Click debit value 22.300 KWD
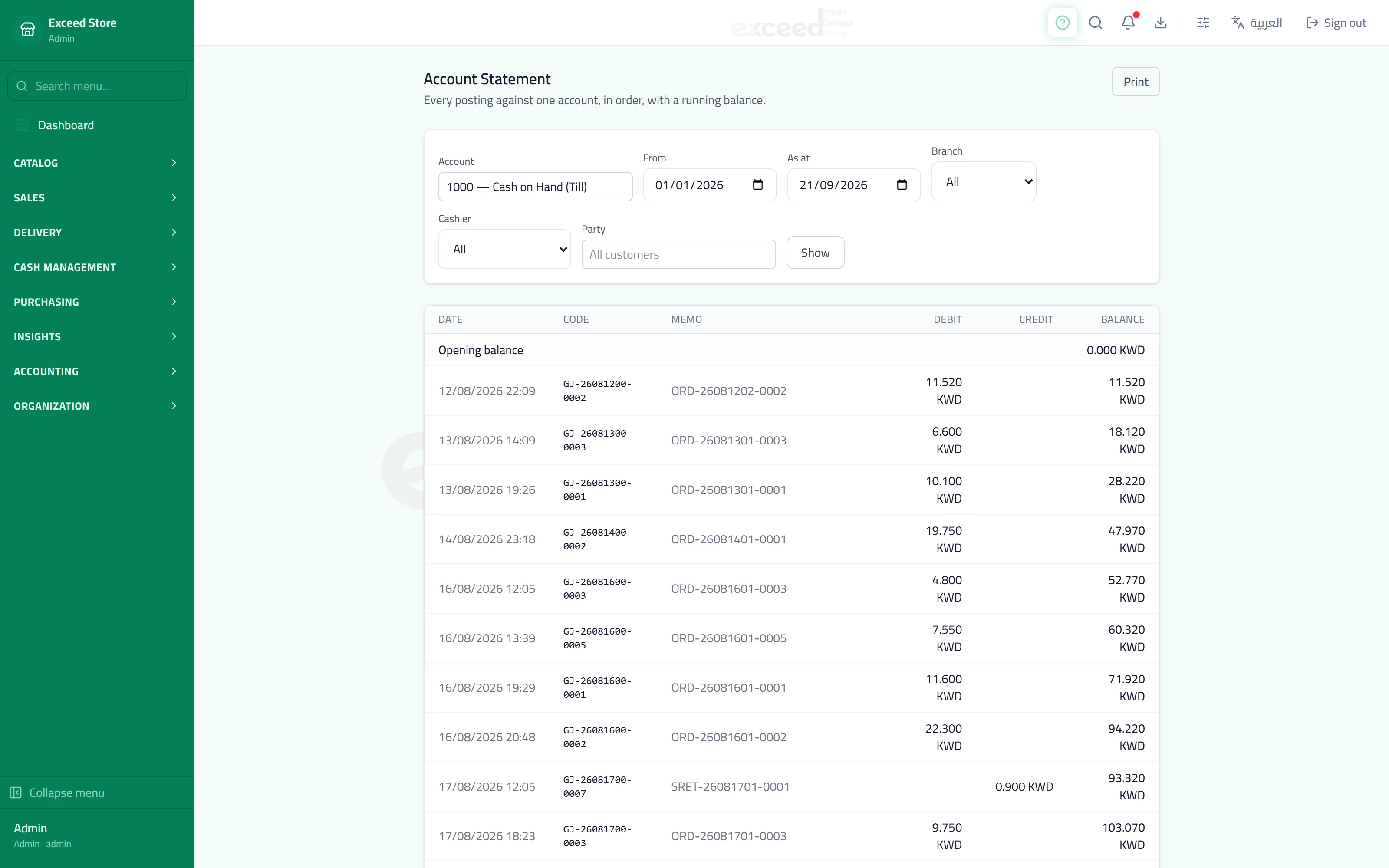 (x=943, y=737)
